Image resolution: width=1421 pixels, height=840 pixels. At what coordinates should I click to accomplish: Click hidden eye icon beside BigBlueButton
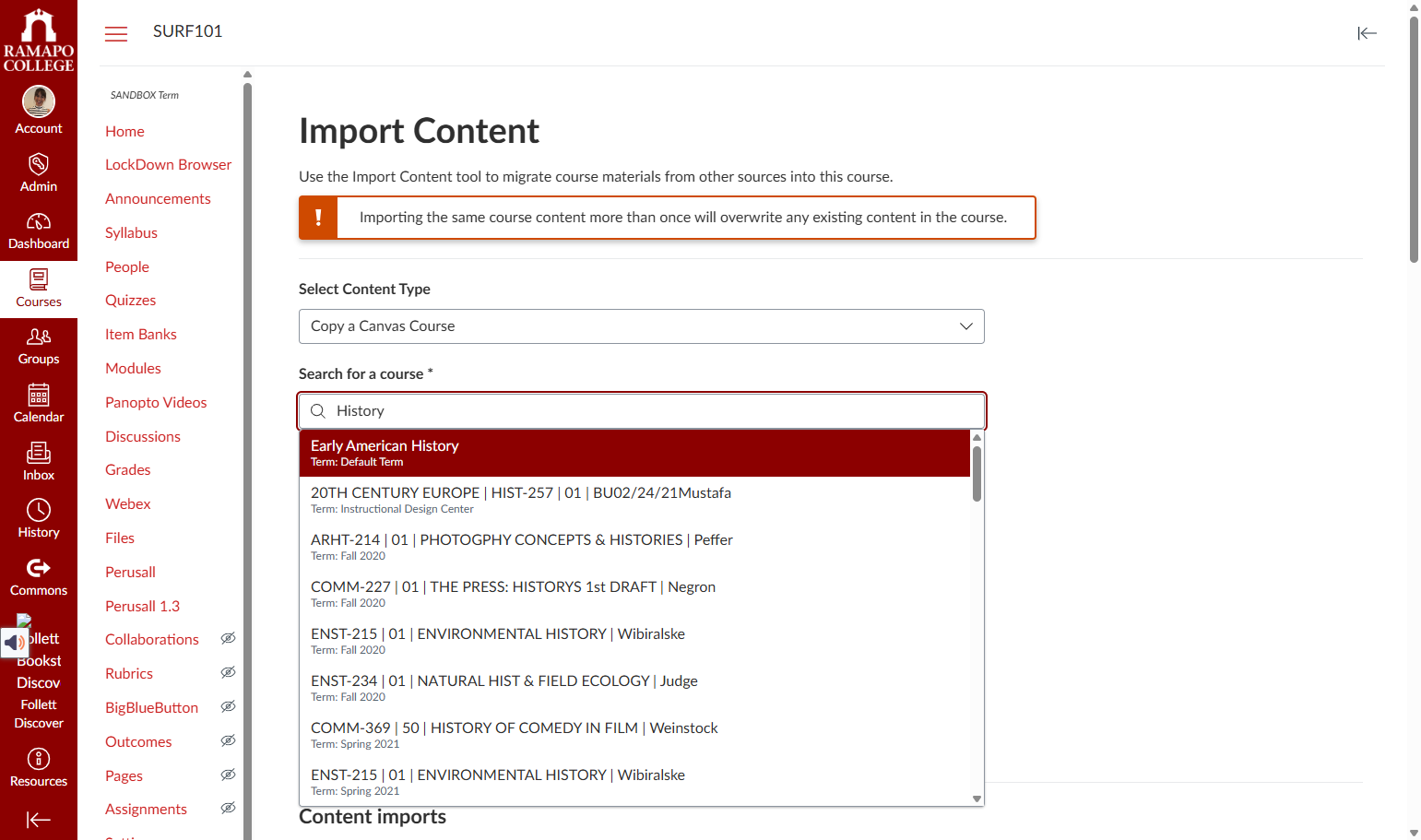(228, 706)
